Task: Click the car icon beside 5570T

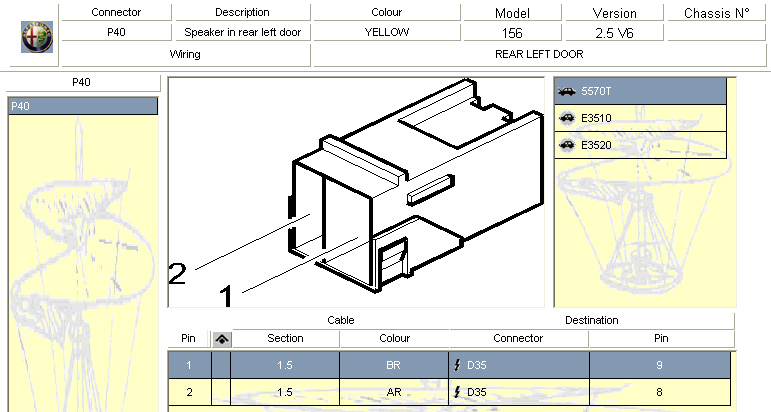Action: [x=566, y=91]
